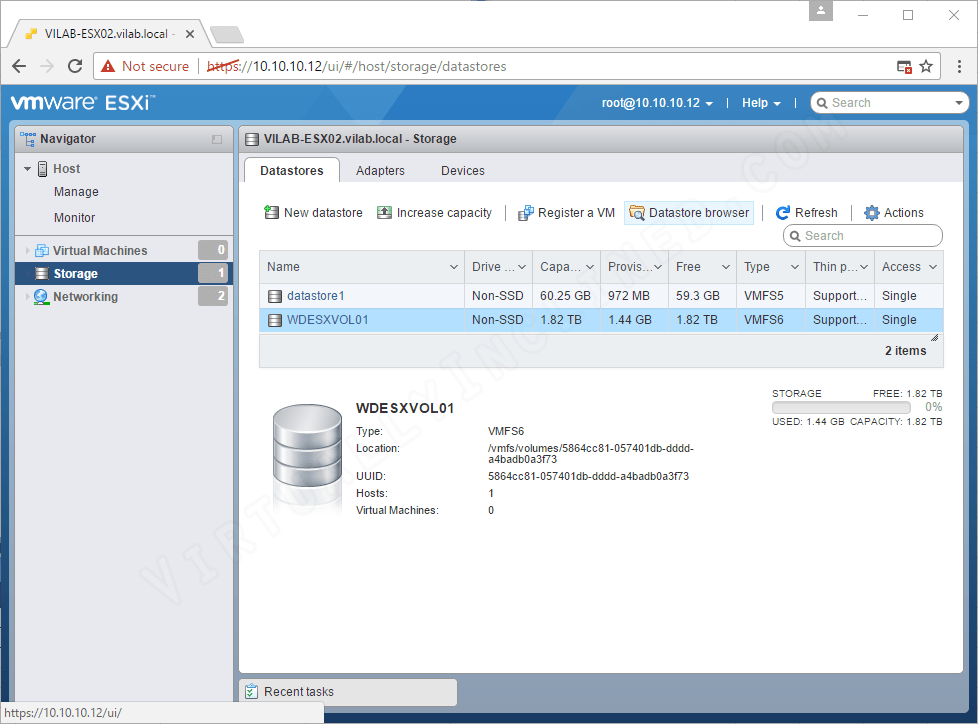Screen dimensions: 978x724
Task: Open the root@10.10.10.12 user dropdown
Action: pyautogui.click(x=657, y=102)
